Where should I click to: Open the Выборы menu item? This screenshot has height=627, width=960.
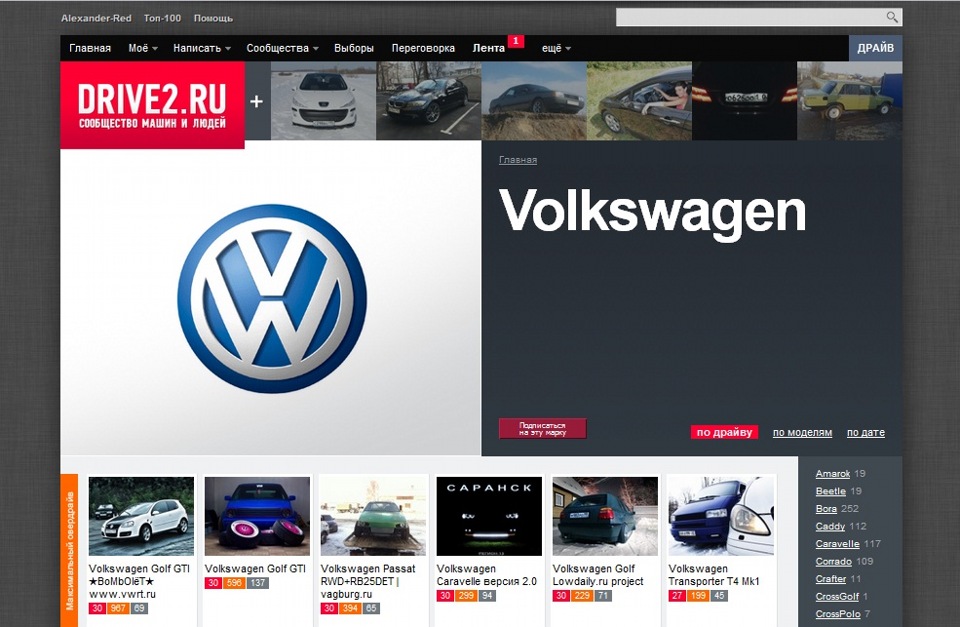[354, 48]
